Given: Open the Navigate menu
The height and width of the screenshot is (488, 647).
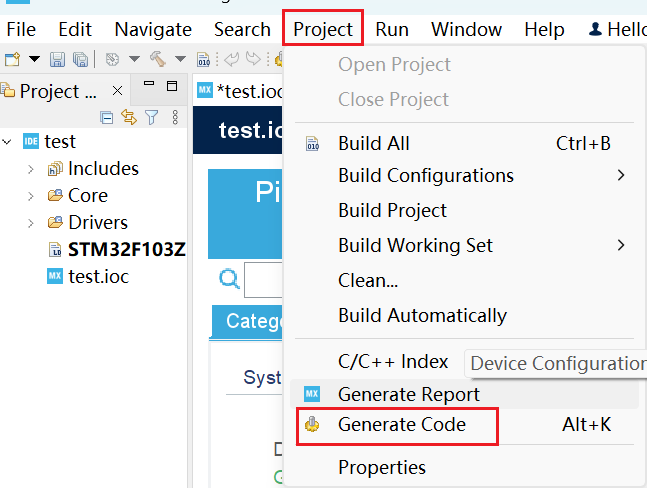Looking at the screenshot, I should coord(153,30).
